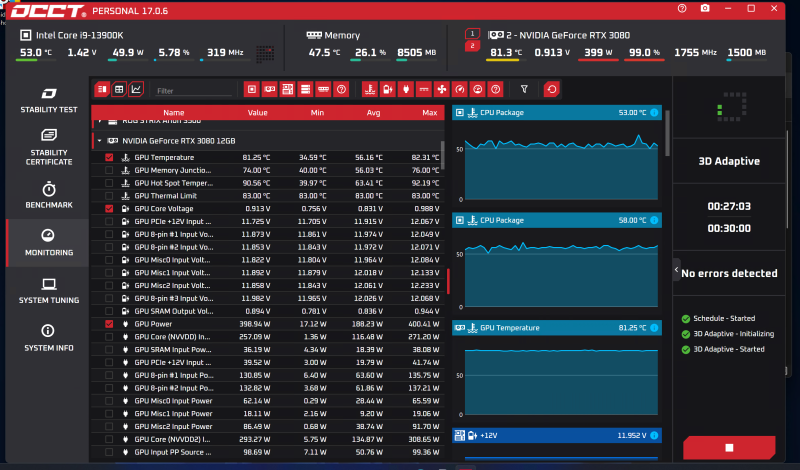Switch to split table and graph view
The width and height of the screenshot is (800, 470).
click(x=102, y=90)
